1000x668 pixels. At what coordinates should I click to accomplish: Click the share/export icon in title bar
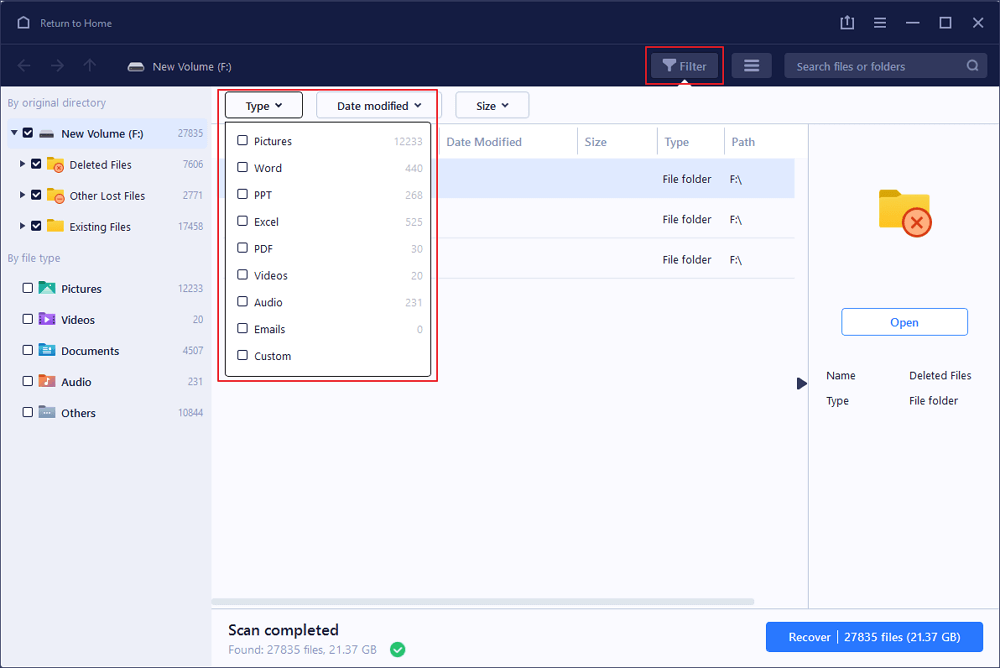tap(847, 22)
